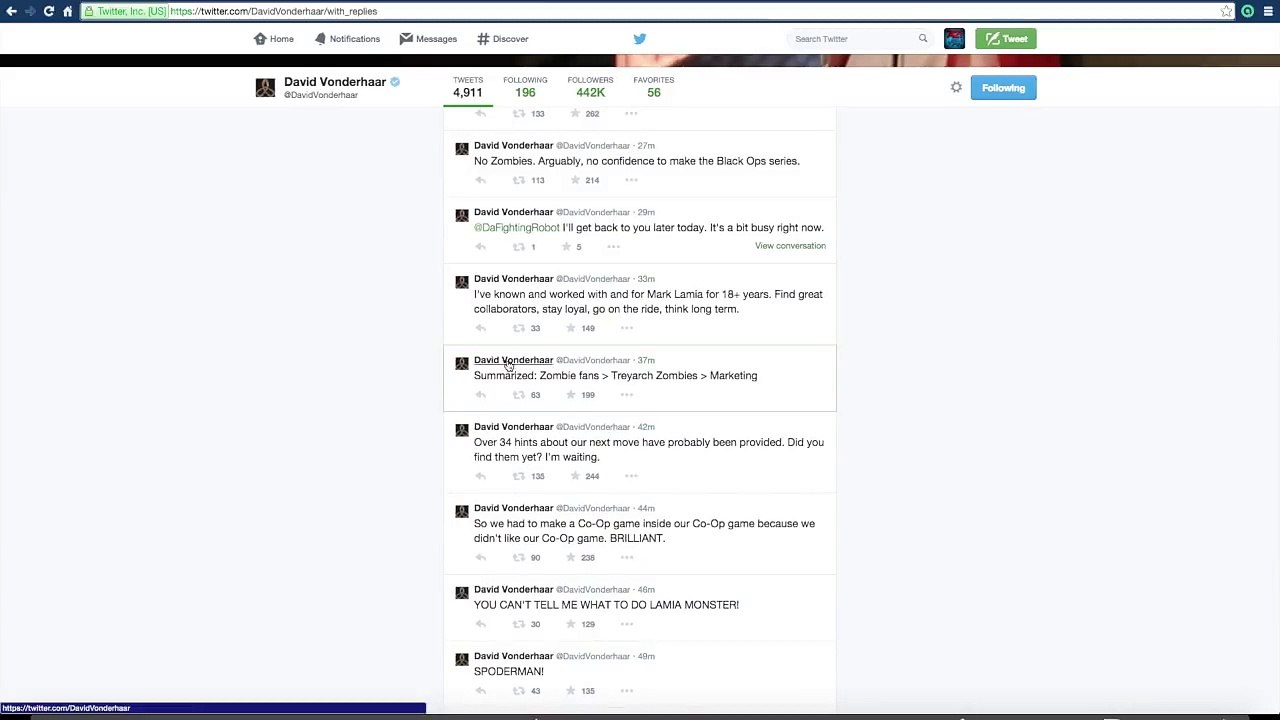Favorite the "No Zombies" tweet
Viewport: 1280px width, 720px height.
pyautogui.click(x=575, y=180)
